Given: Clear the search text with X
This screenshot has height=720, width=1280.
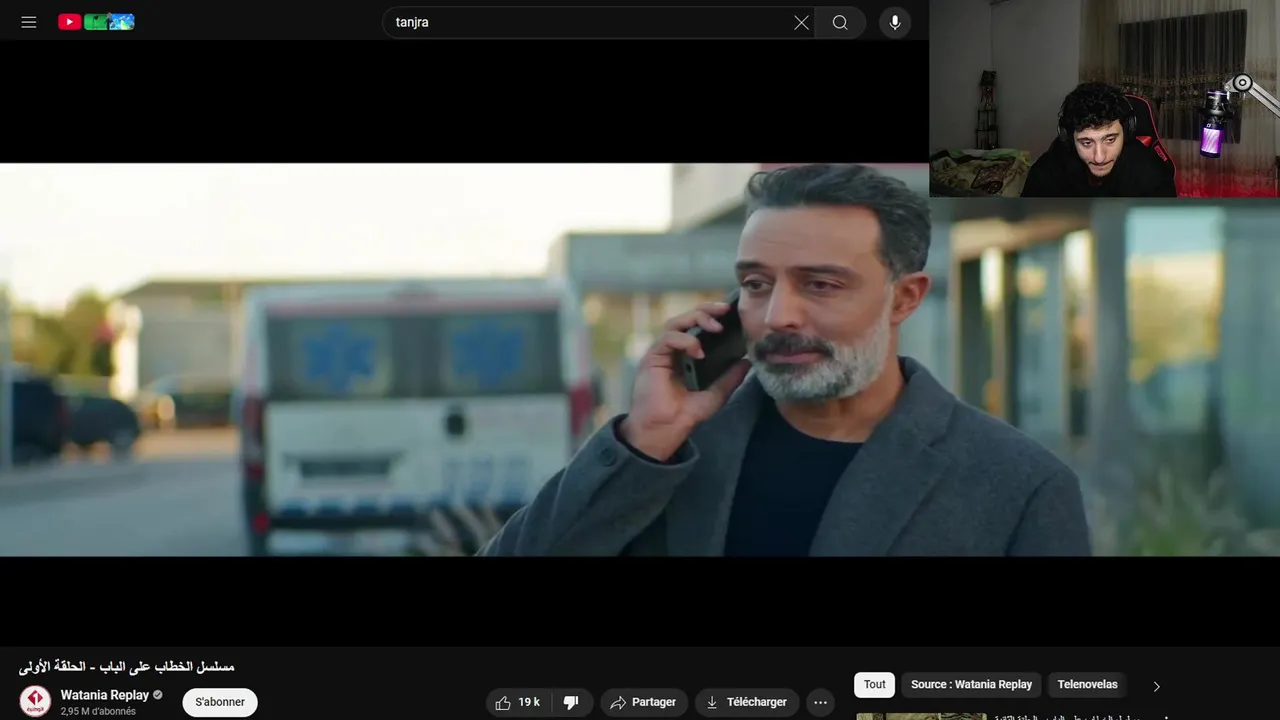Looking at the screenshot, I should click(801, 22).
